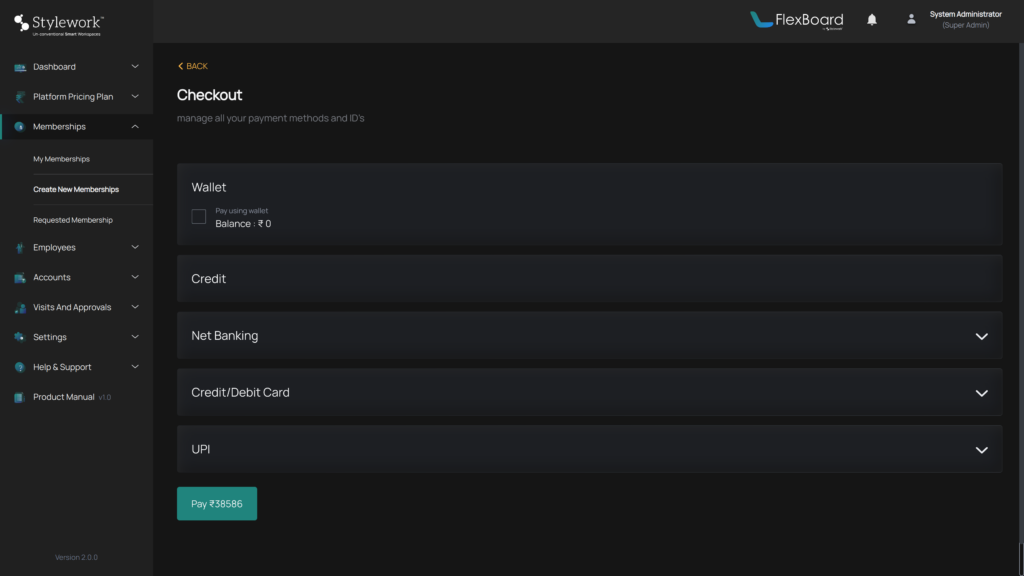Open the user profile avatar icon
The width and height of the screenshot is (1024, 576).
pos(911,20)
